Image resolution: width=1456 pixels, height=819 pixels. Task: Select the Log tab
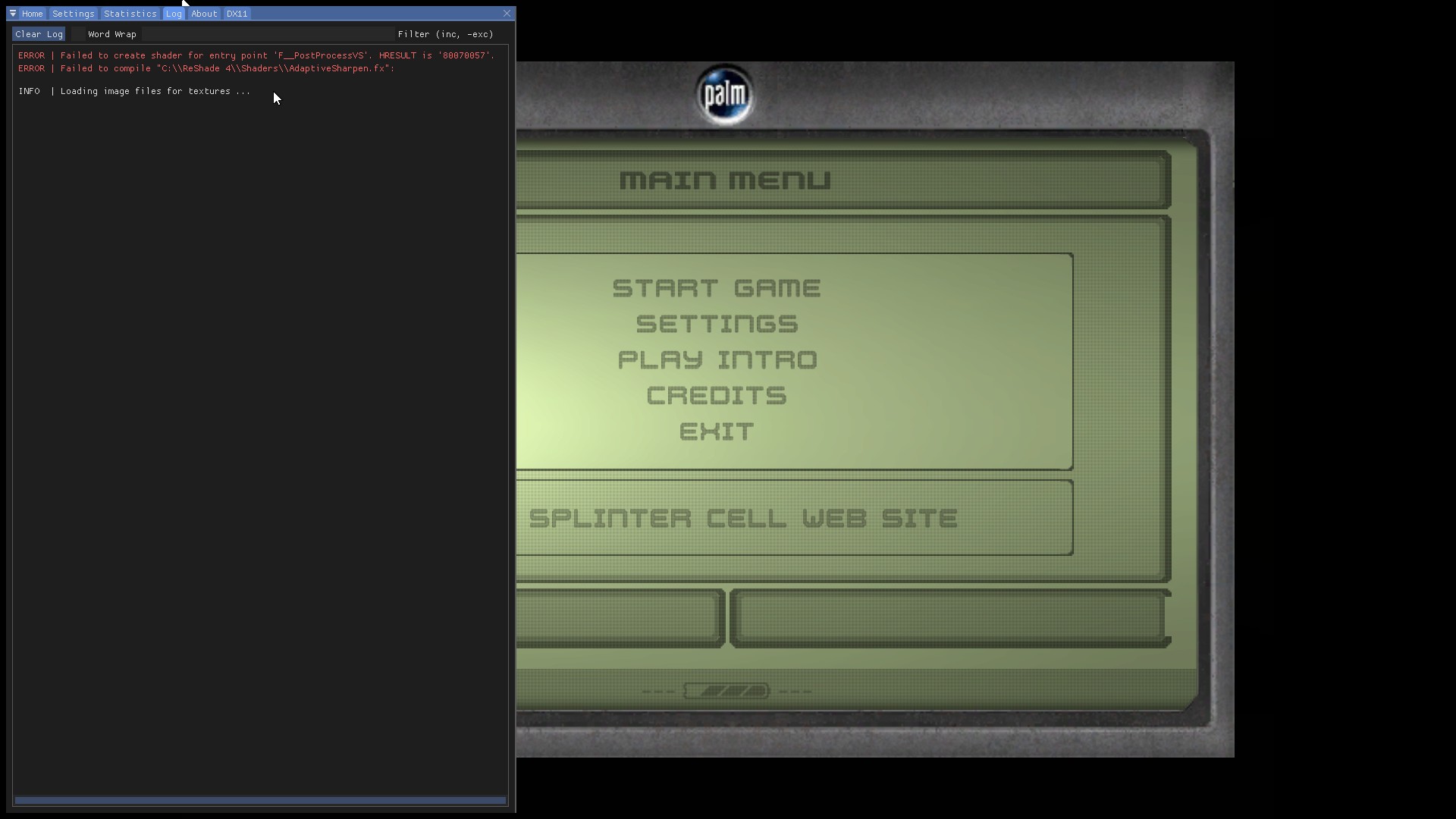click(174, 14)
